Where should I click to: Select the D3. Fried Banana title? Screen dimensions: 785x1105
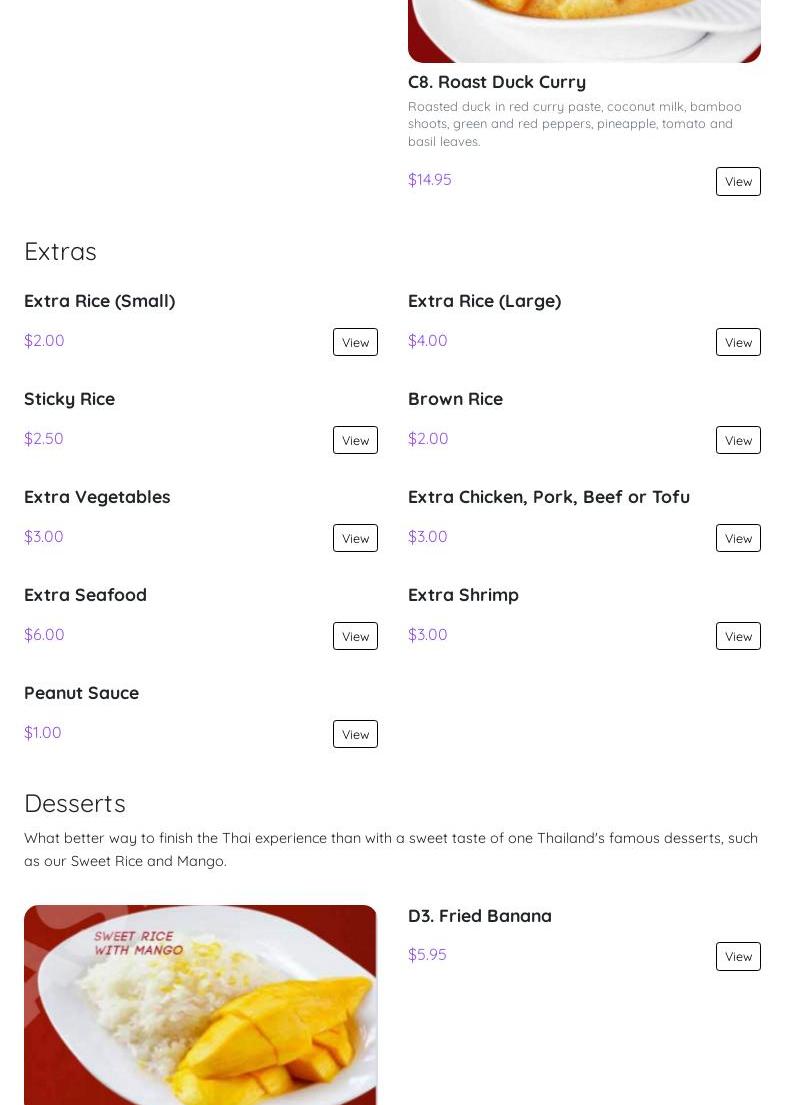(x=480, y=915)
